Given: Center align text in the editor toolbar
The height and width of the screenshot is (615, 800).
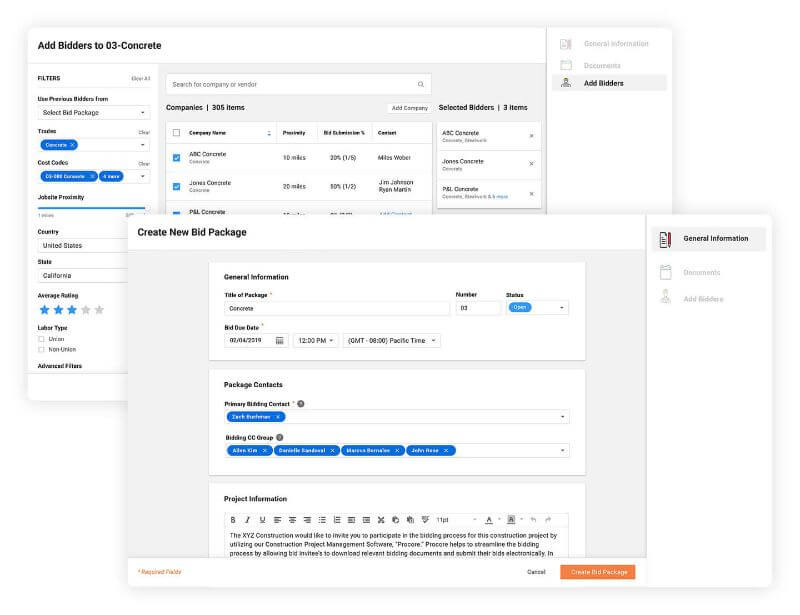Looking at the screenshot, I should 292,520.
